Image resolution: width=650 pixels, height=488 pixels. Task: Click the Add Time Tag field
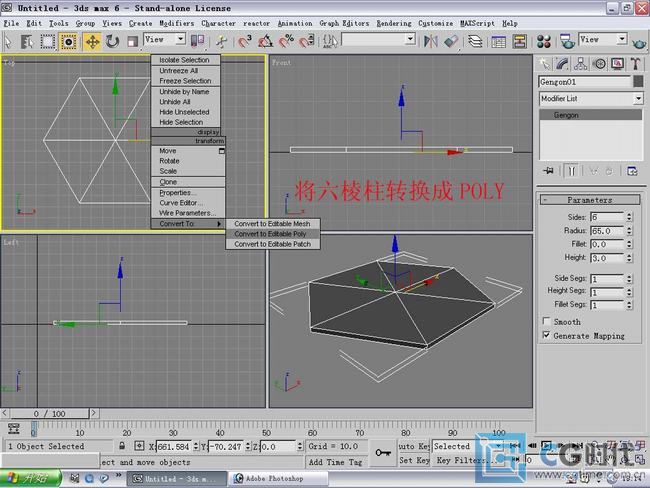335,462
